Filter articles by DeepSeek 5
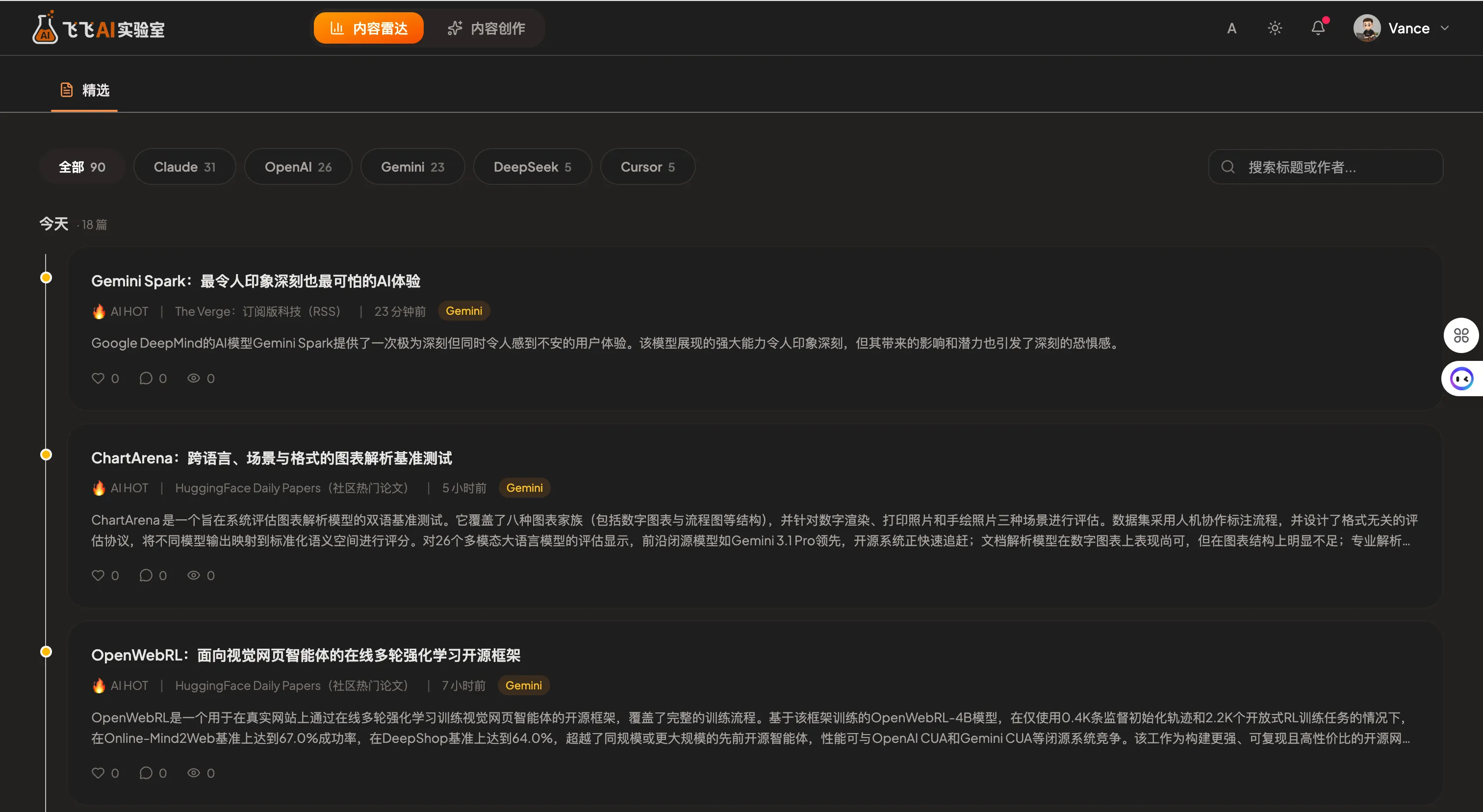 point(533,167)
